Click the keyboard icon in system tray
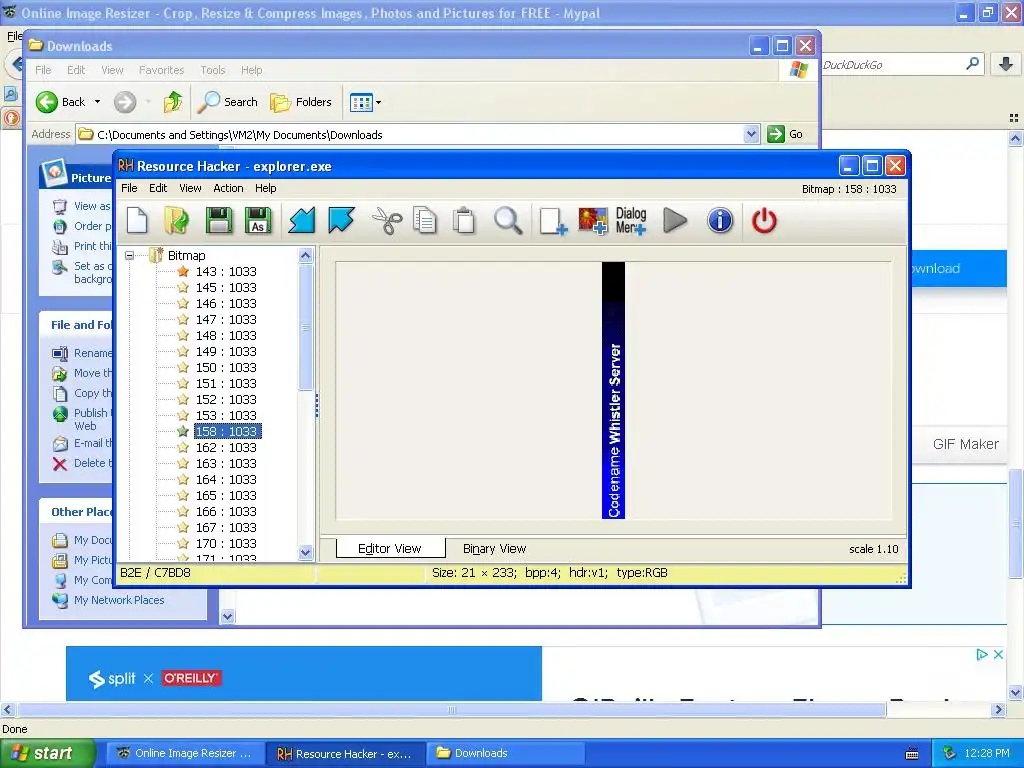 point(912,754)
